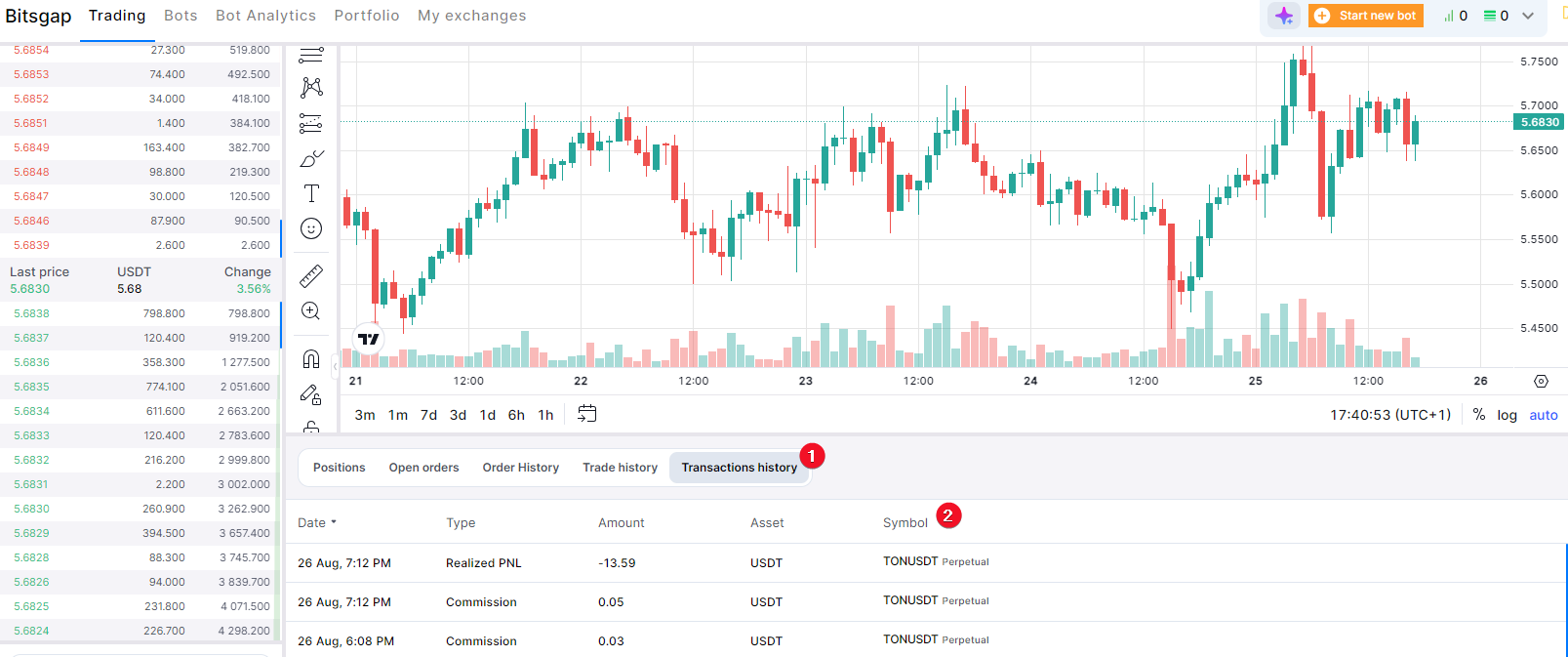Viewport: 1568px width, 657px height.
Task: Open chart settings hexagon gear icon
Action: [1541, 381]
